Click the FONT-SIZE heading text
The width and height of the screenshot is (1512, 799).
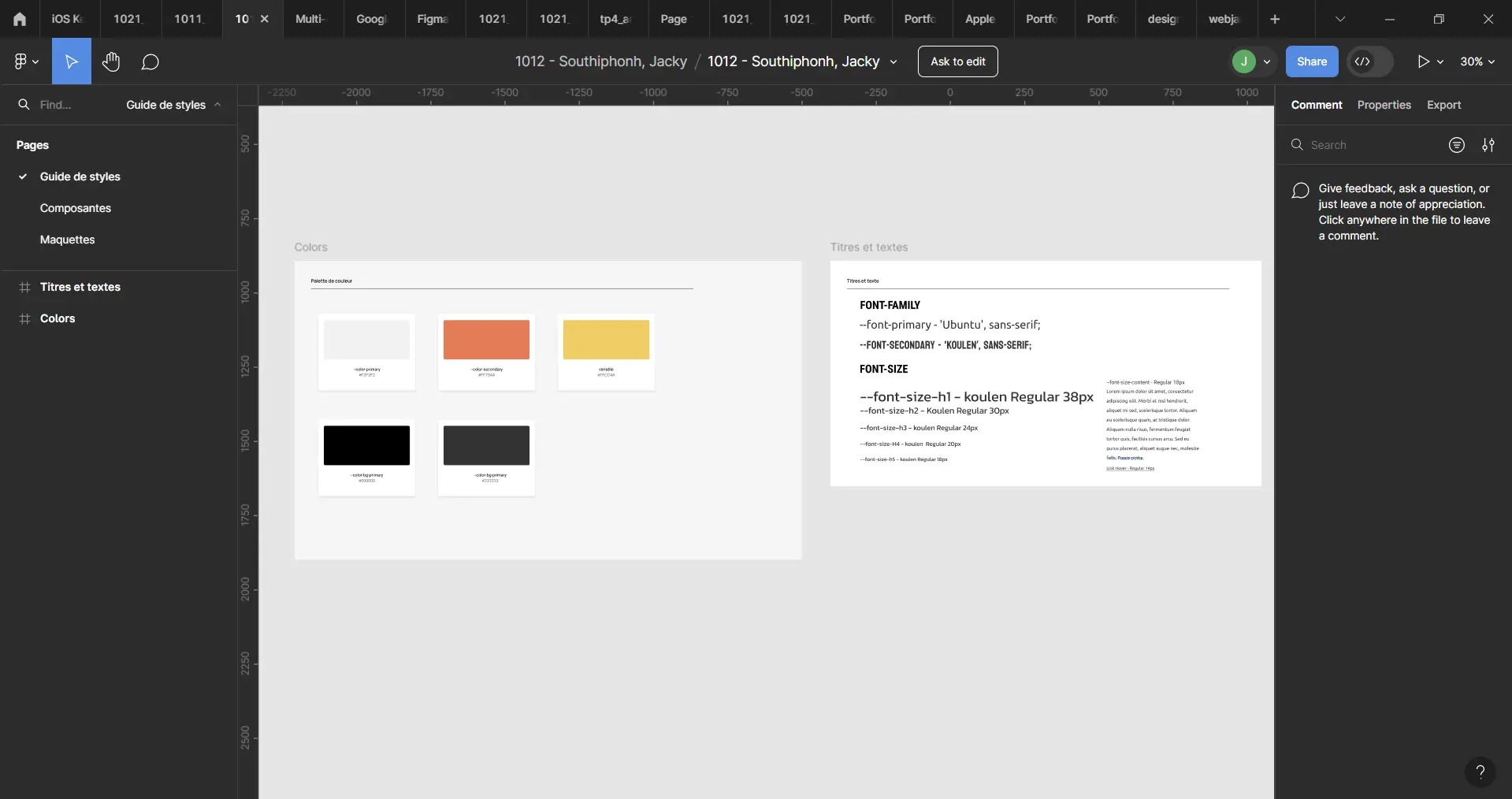883,369
